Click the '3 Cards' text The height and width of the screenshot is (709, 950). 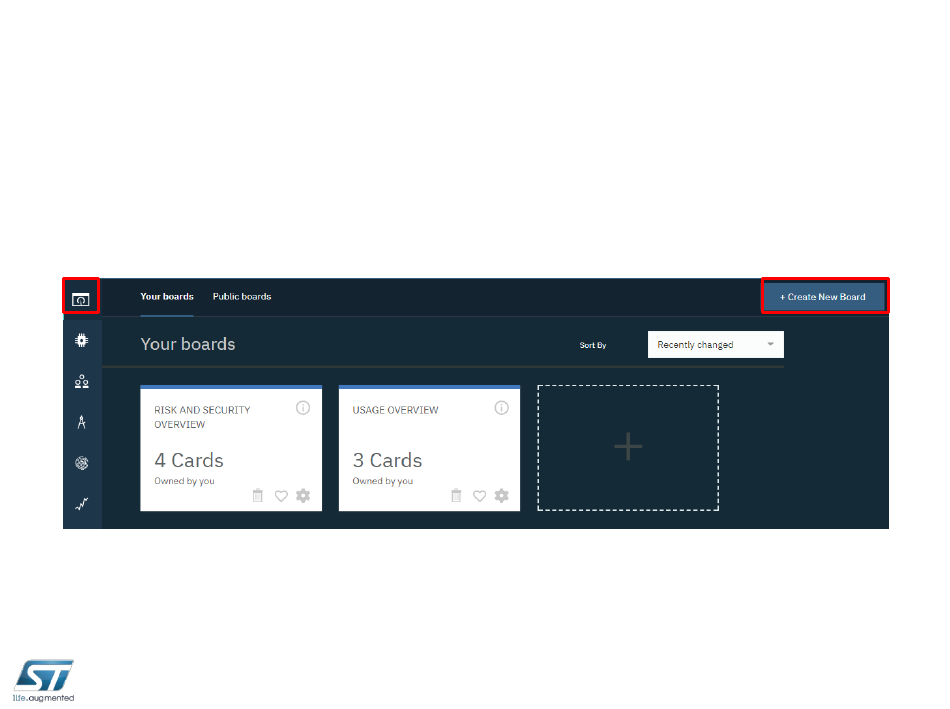coord(387,461)
